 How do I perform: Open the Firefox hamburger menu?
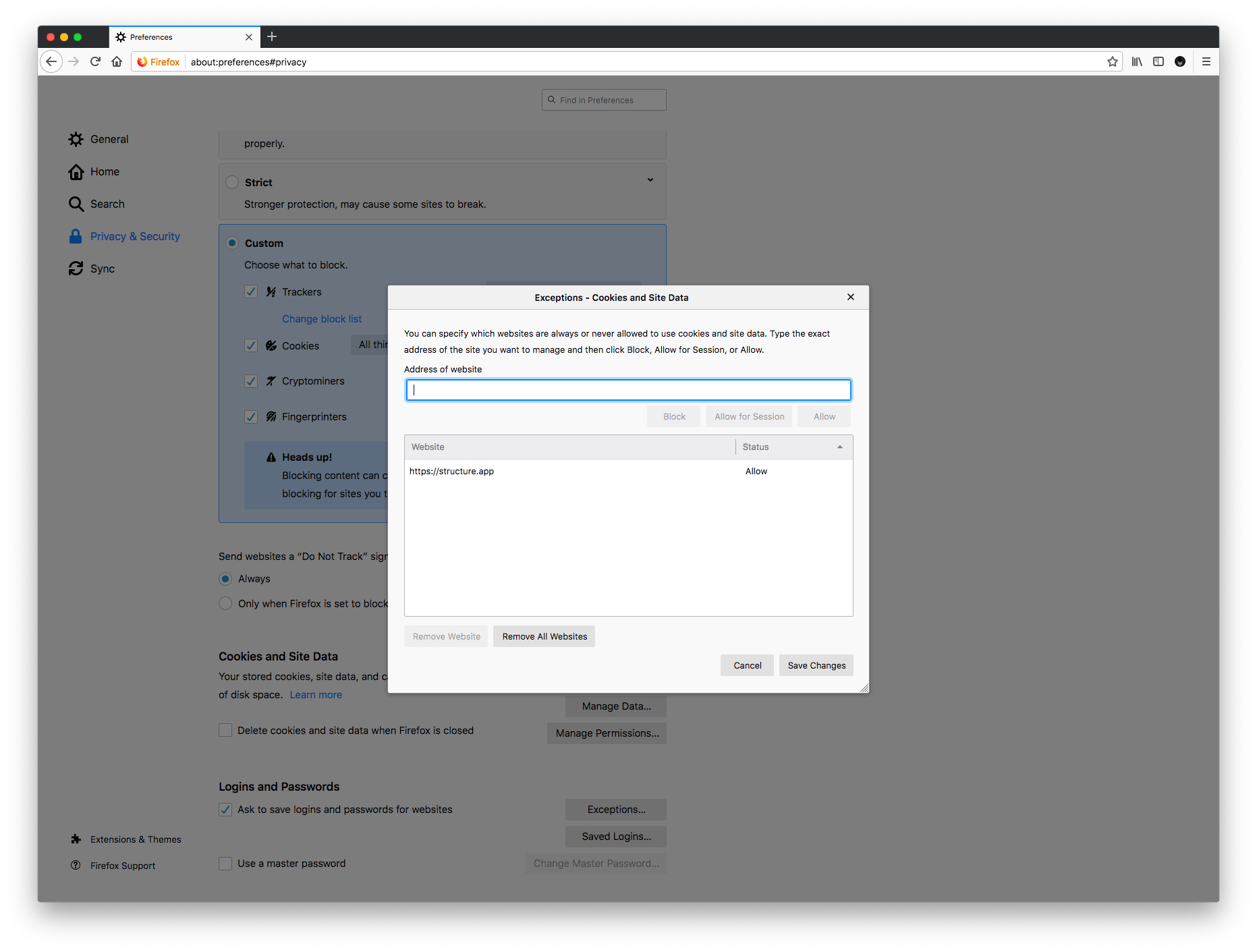coord(1206,61)
